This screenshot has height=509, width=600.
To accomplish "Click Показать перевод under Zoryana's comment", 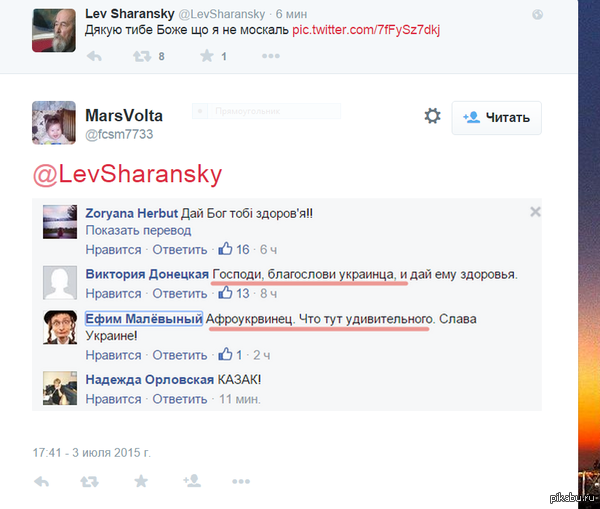I will pos(138,230).
